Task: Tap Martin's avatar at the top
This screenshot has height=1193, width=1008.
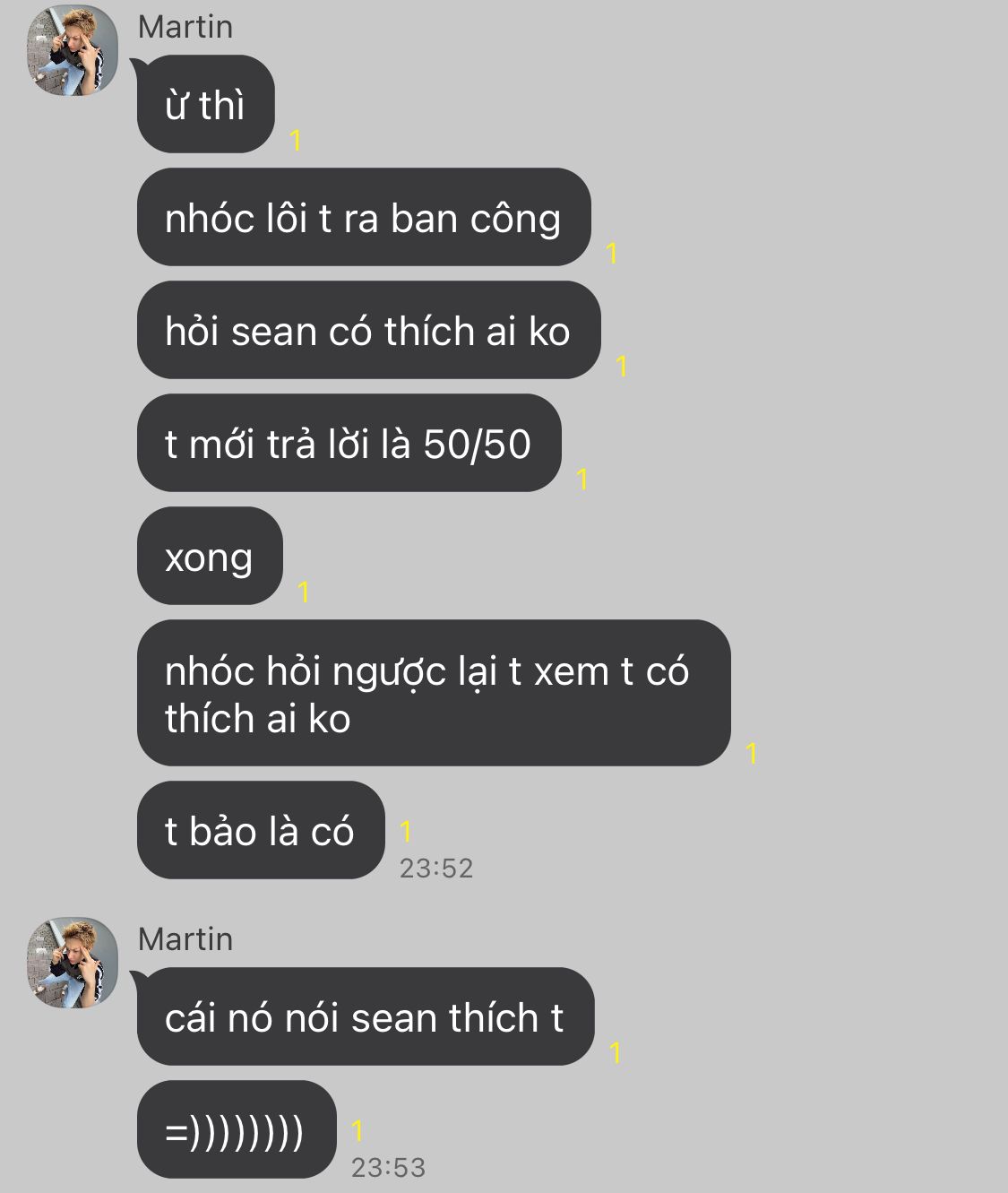Action: [73, 50]
